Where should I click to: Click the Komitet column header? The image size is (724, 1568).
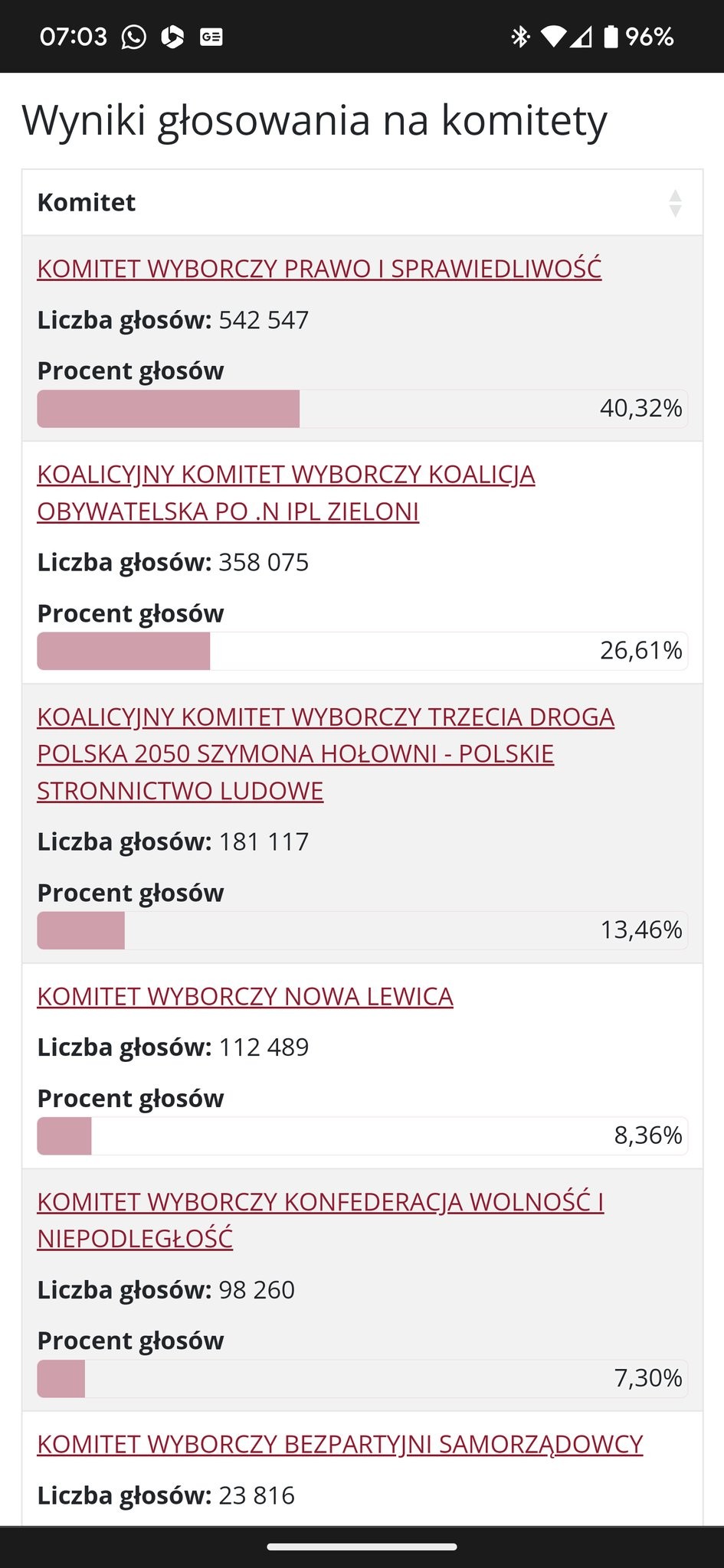(x=362, y=202)
